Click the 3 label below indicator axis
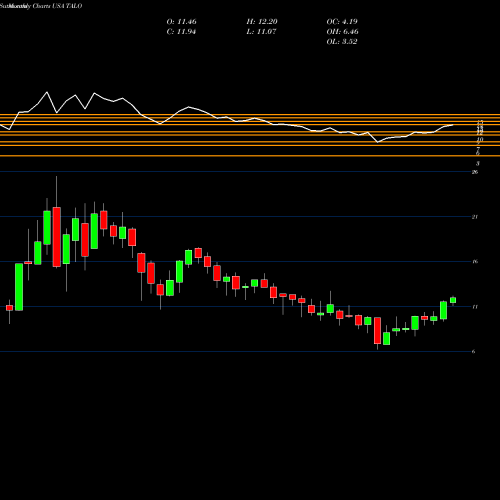 478,163
